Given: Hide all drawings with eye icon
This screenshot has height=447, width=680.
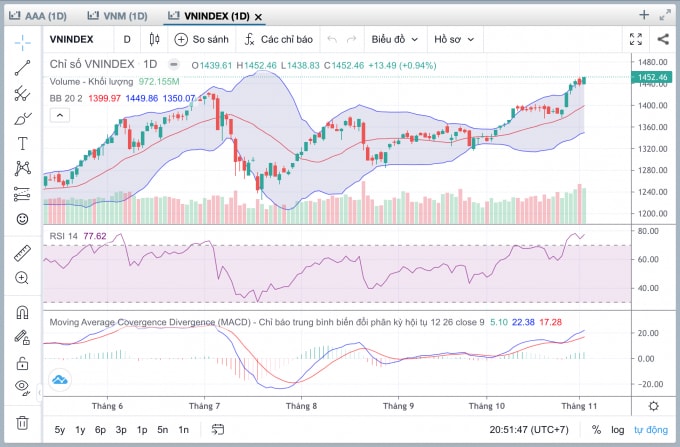Looking at the screenshot, I should click(23, 386).
